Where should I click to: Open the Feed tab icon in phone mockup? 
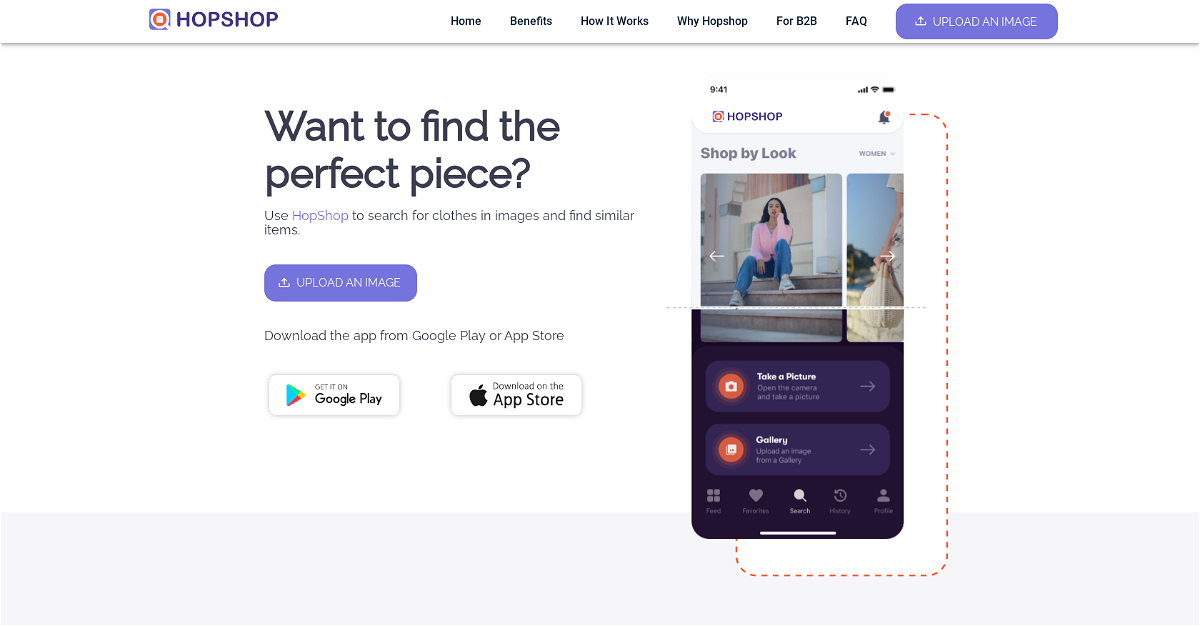(x=713, y=496)
